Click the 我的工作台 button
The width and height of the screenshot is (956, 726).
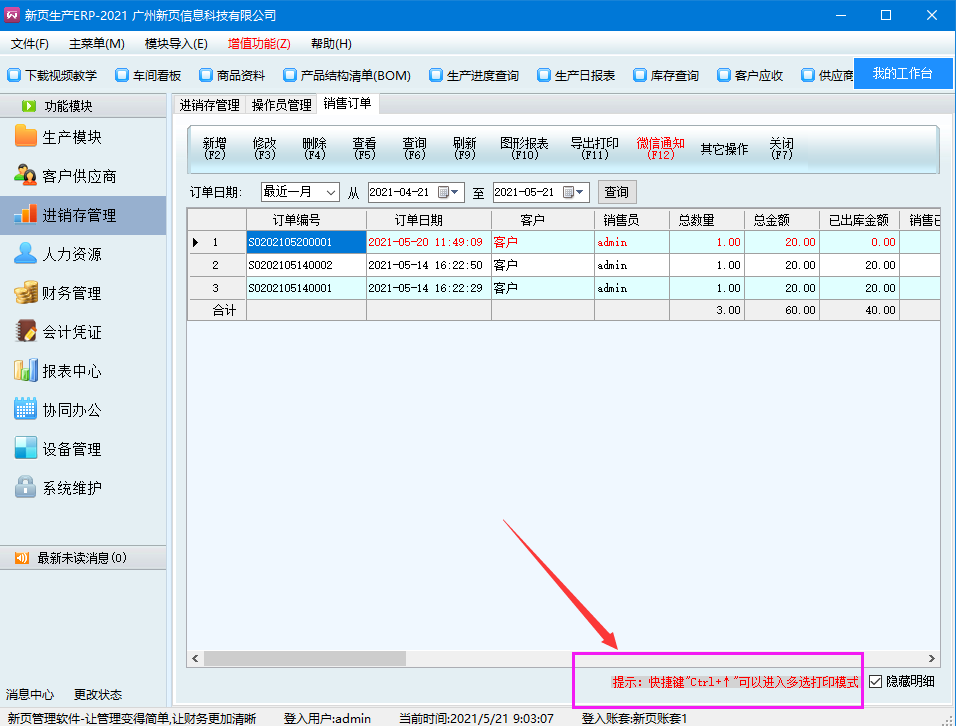902,74
